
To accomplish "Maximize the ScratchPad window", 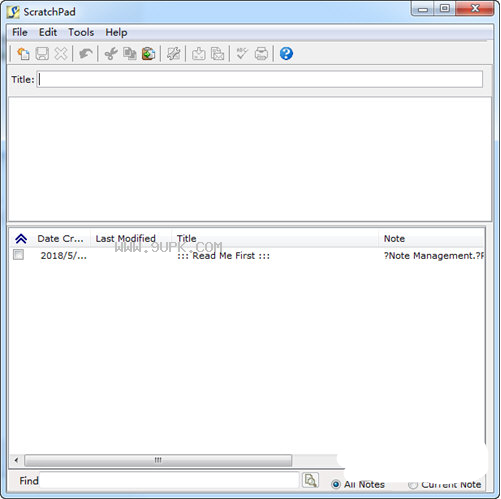I will 445,9.
